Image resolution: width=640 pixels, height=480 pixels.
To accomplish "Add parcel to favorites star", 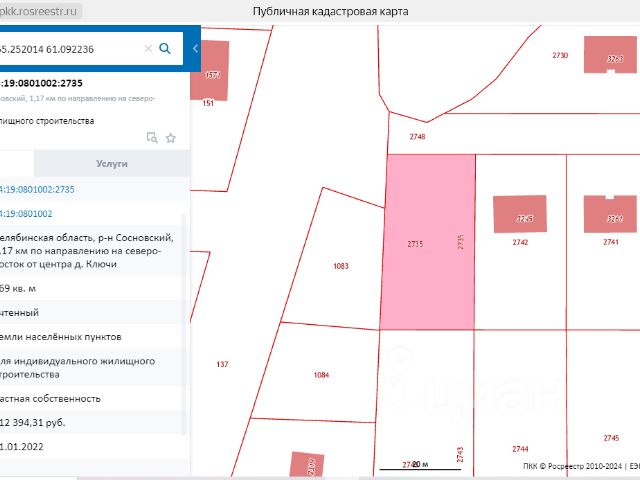I will coord(171,138).
